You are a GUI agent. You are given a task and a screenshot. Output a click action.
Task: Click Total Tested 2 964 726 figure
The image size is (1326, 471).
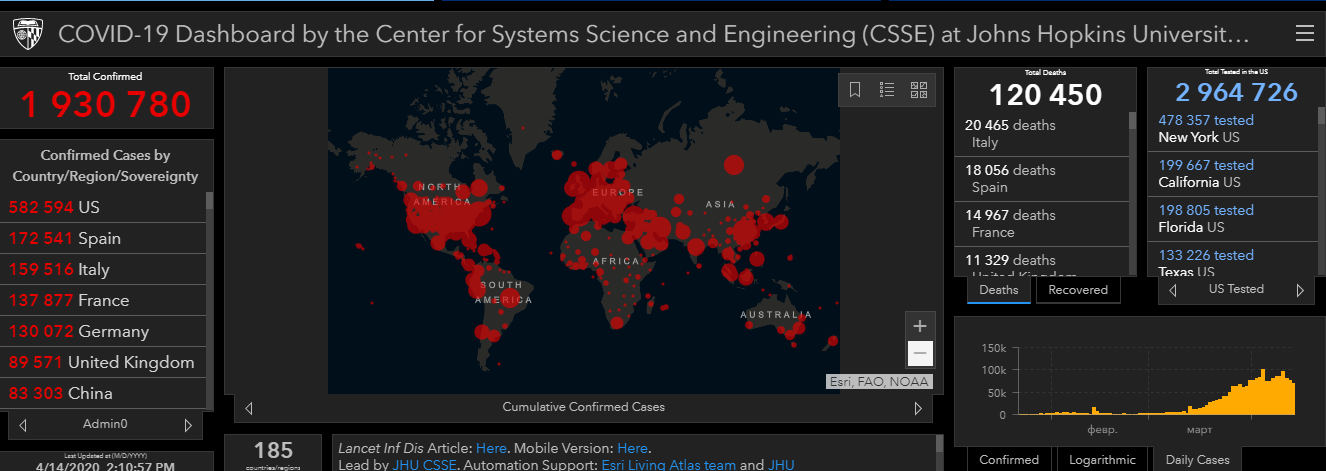pos(1236,93)
